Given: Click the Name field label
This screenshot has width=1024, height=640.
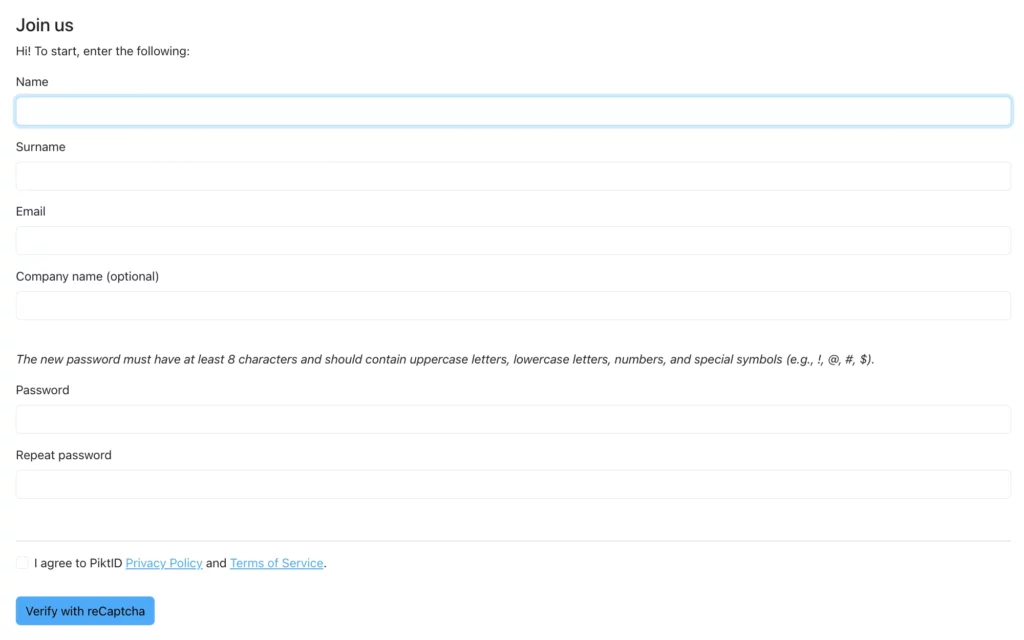Looking at the screenshot, I should coord(31,81).
